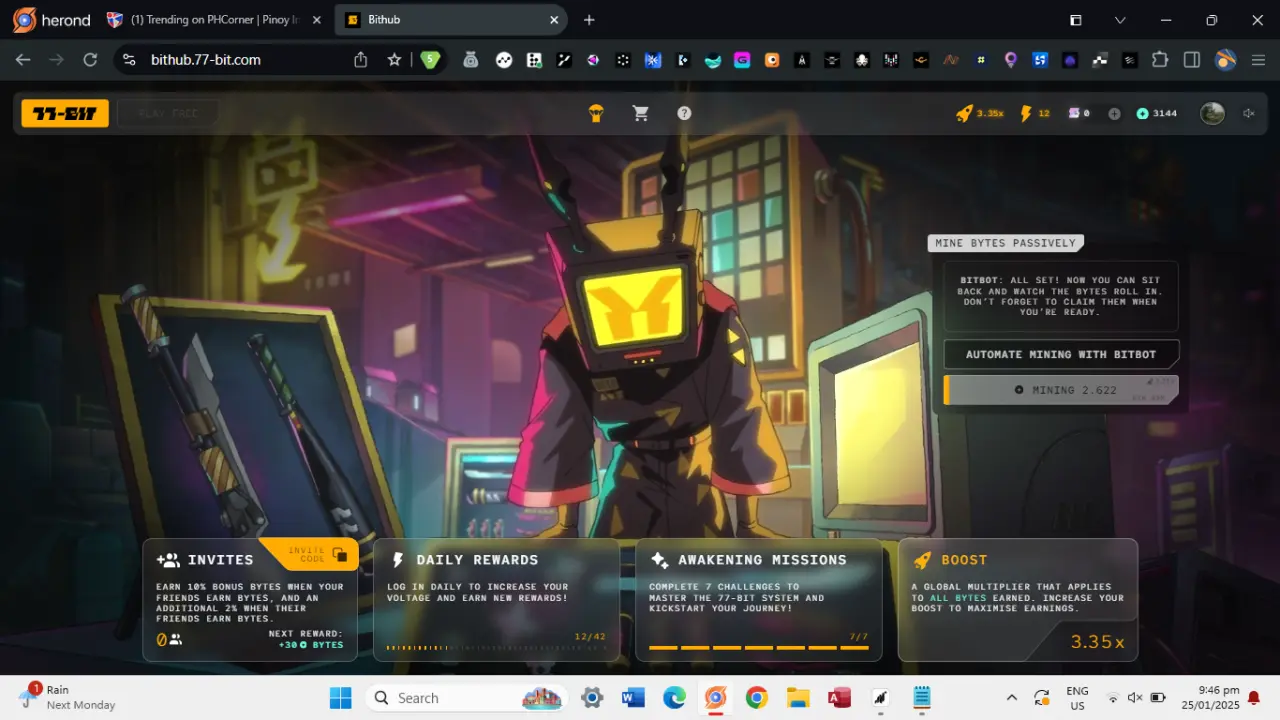This screenshot has width=1280, height=720.
Task: Open the clock showing 9:46 pm
Action: tap(1210, 698)
